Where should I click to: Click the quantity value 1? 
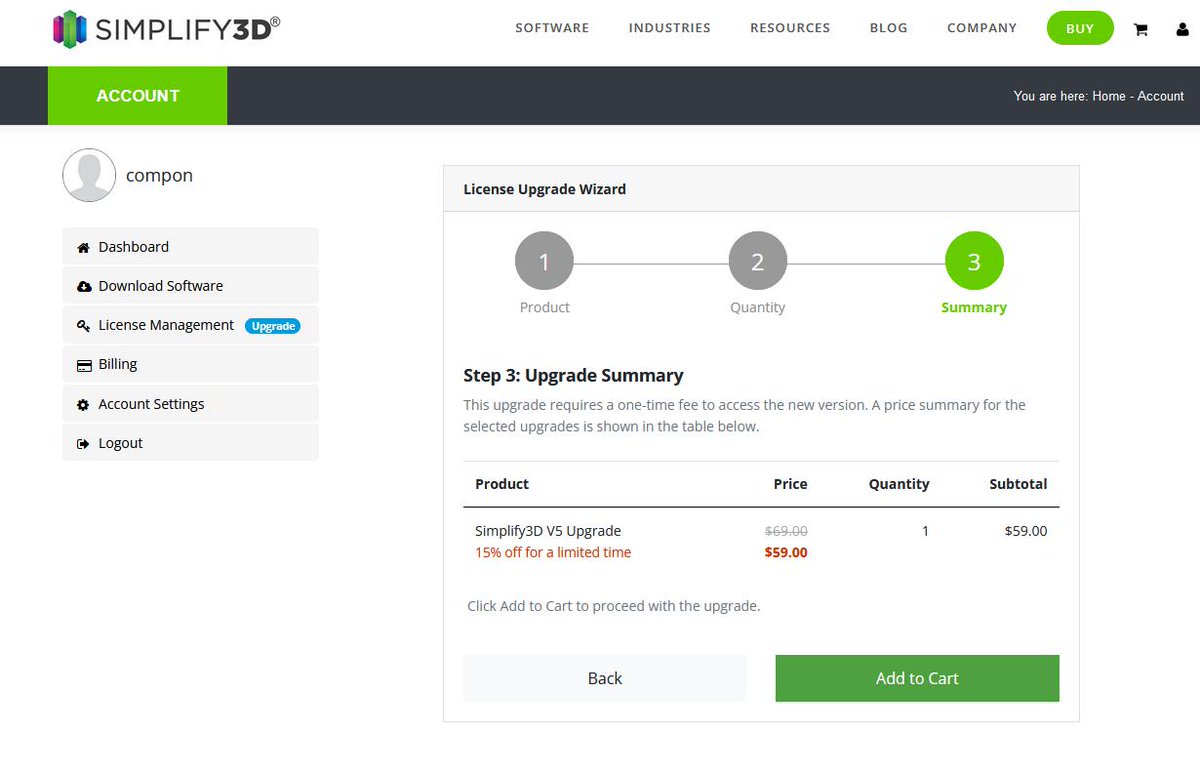[925, 531]
